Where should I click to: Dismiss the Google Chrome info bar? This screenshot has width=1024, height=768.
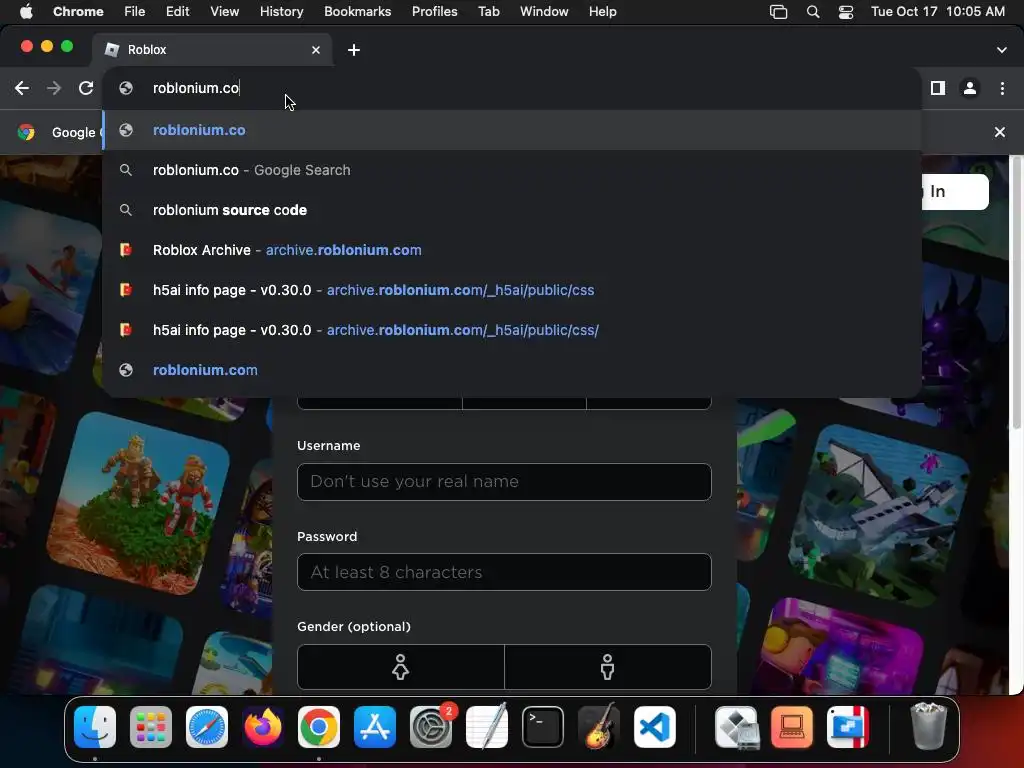999,132
